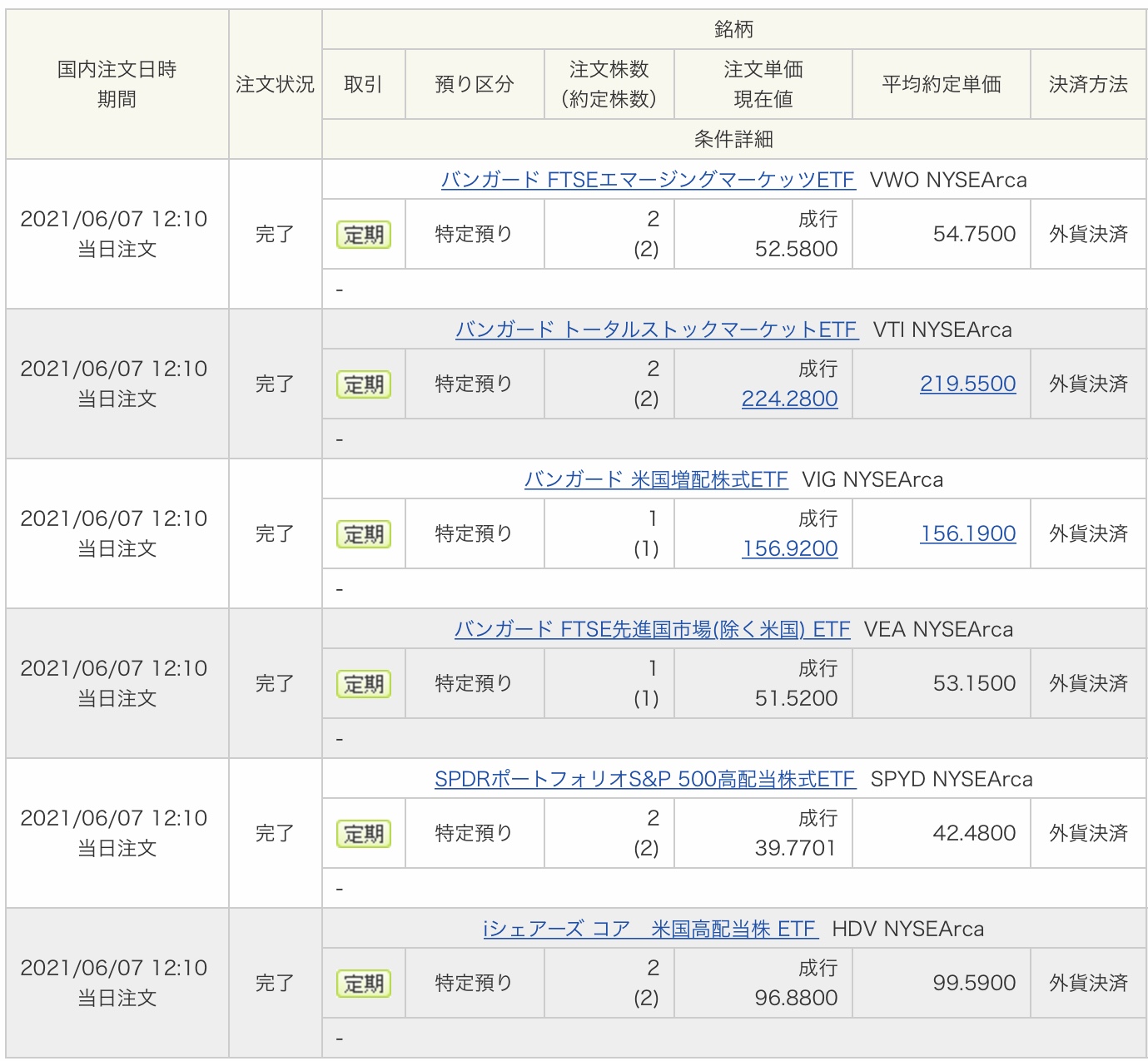Select the 注文株数 (約定株数) column header
1148x1061 pixels.
(x=609, y=84)
